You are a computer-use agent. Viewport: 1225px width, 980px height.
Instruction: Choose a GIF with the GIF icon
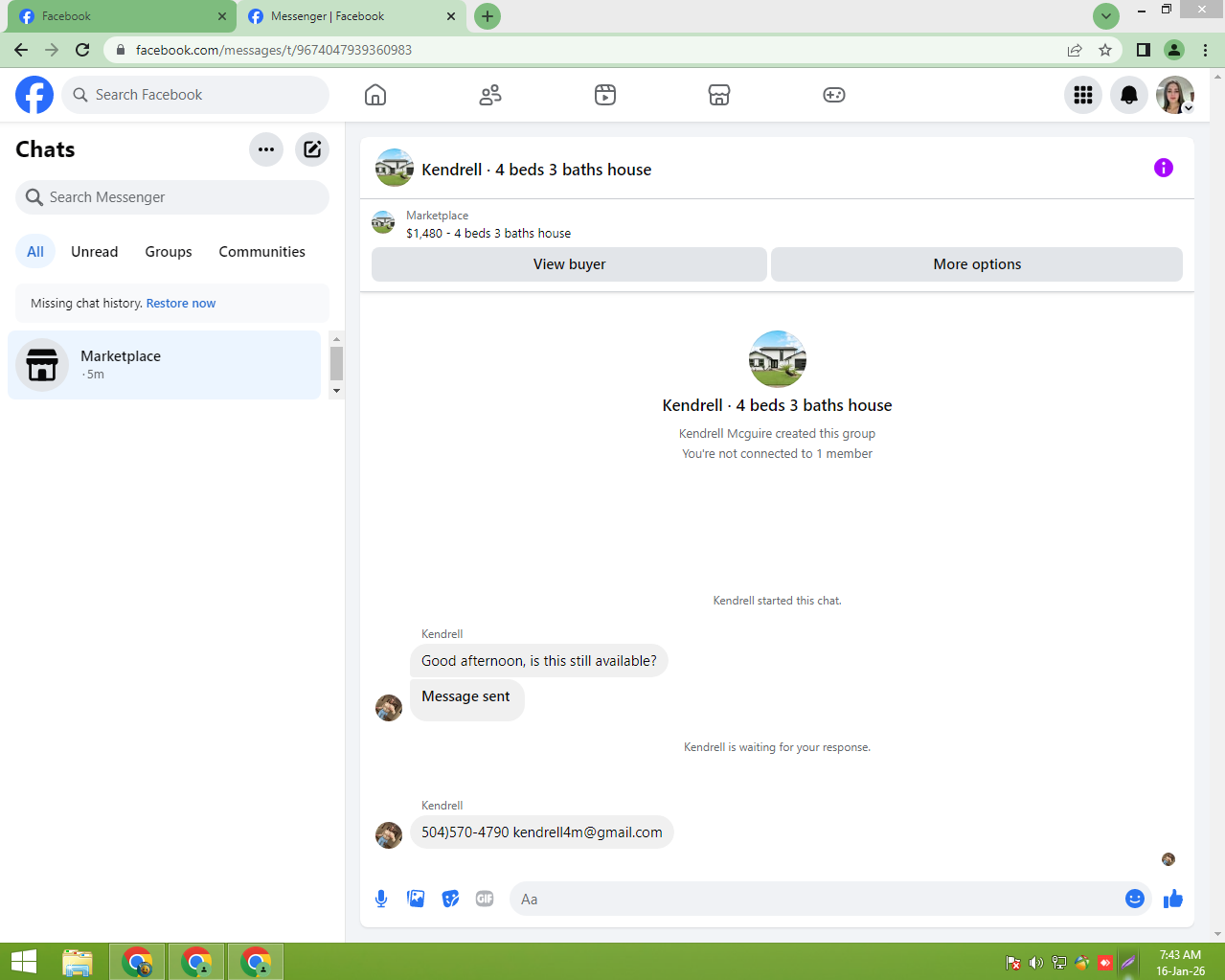pyautogui.click(x=485, y=899)
